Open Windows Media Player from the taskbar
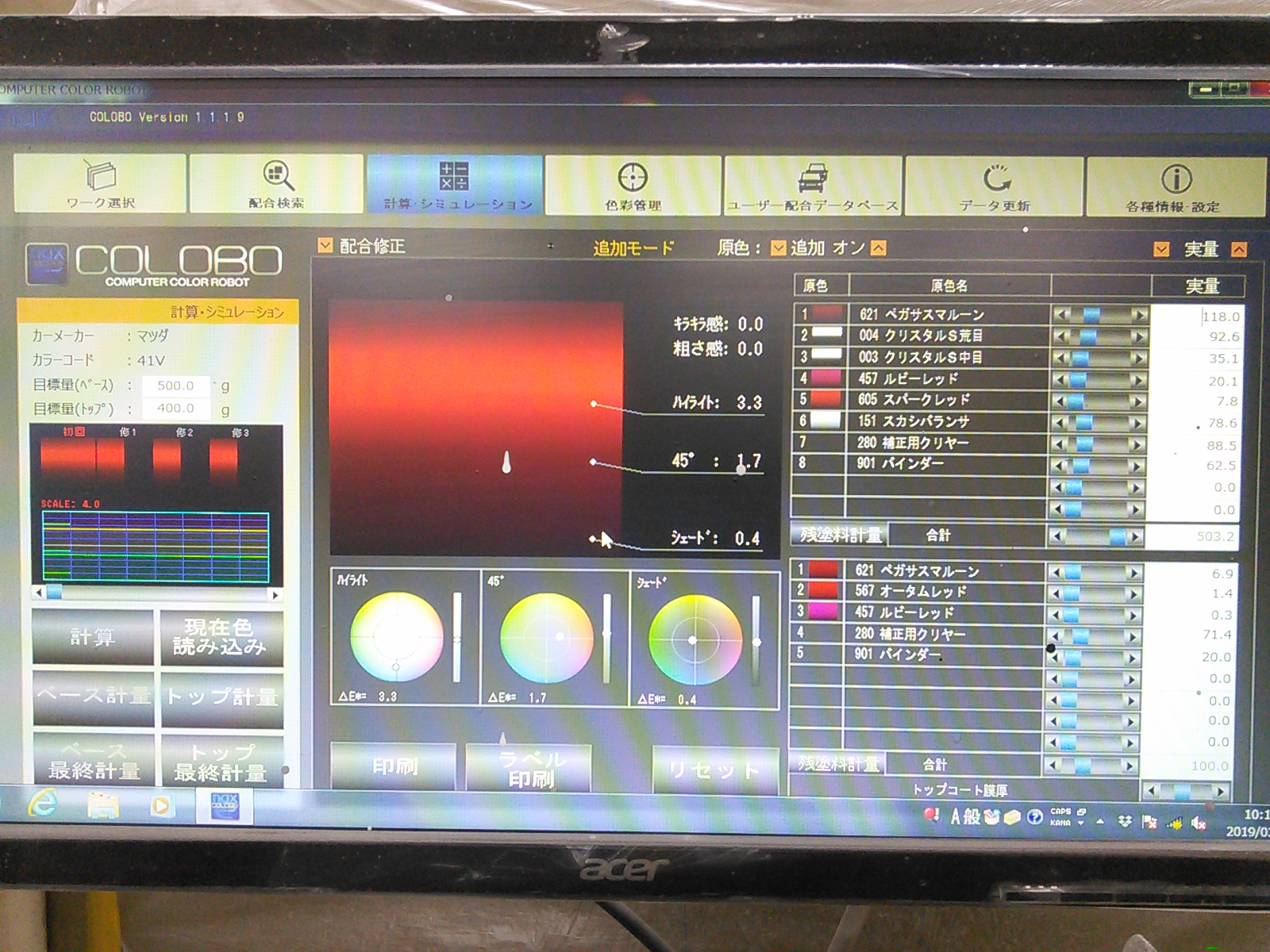This screenshot has width=1270, height=952. 161,806
